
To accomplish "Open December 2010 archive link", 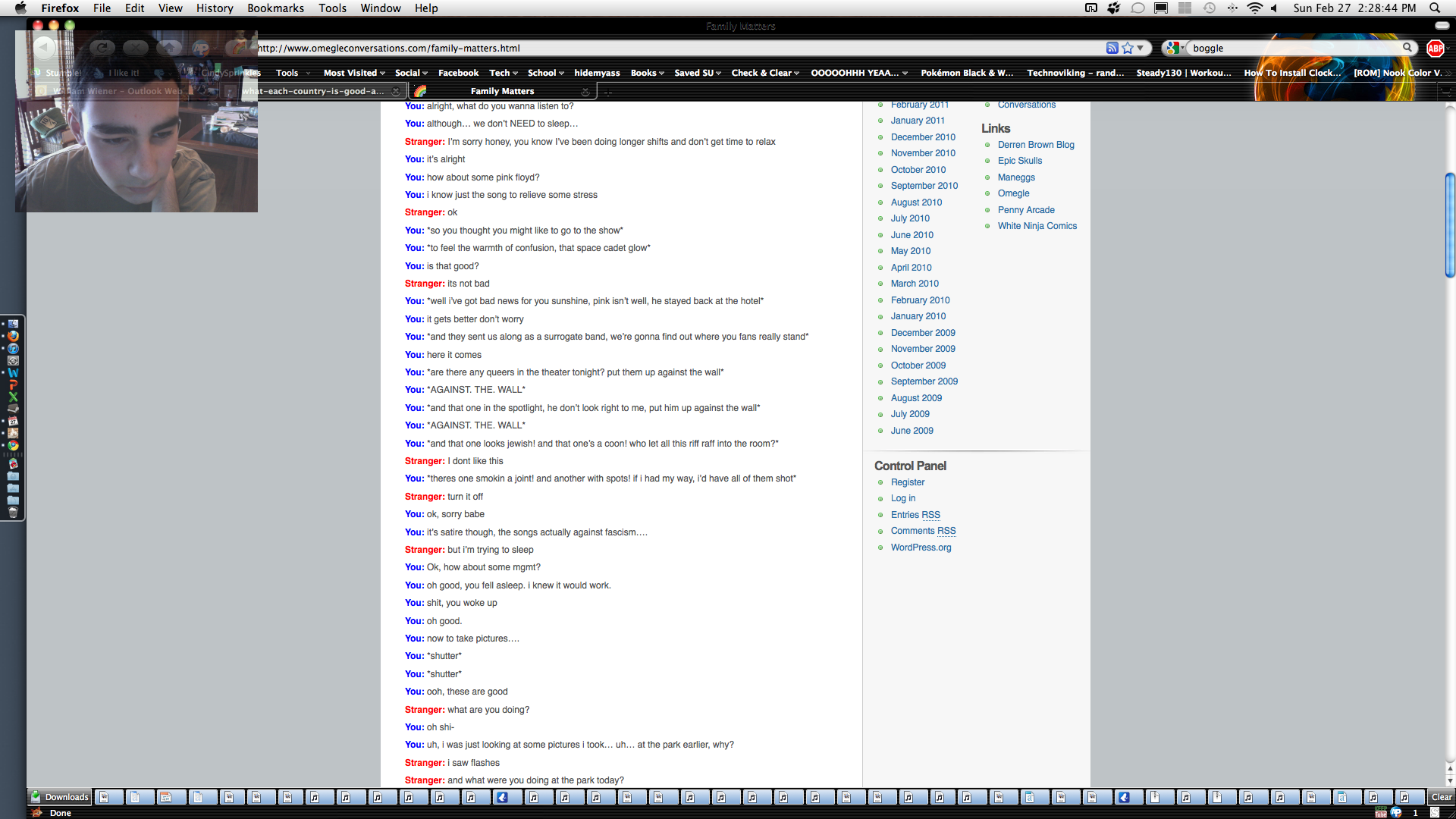I will click(x=923, y=137).
